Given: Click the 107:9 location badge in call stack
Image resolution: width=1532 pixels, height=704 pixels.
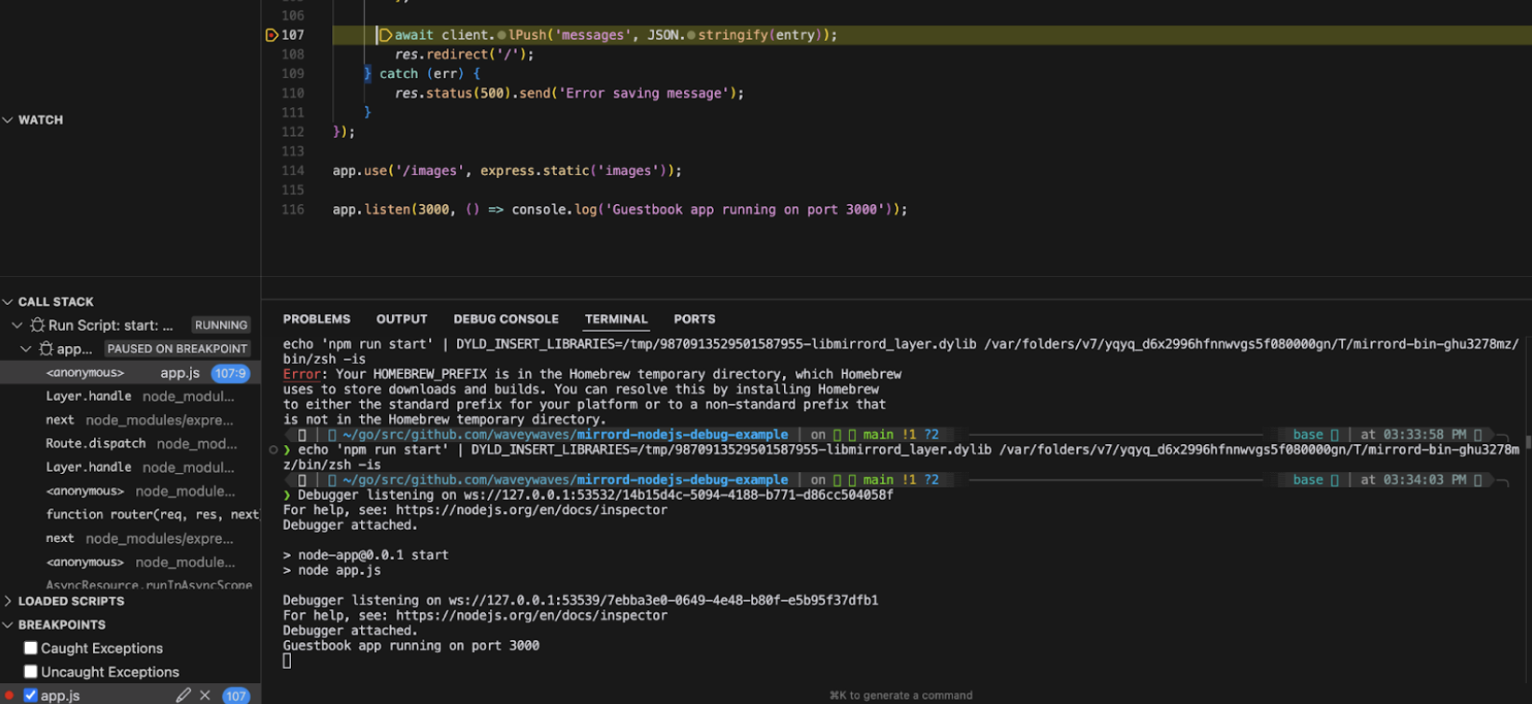Looking at the screenshot, I should (230, 373).
